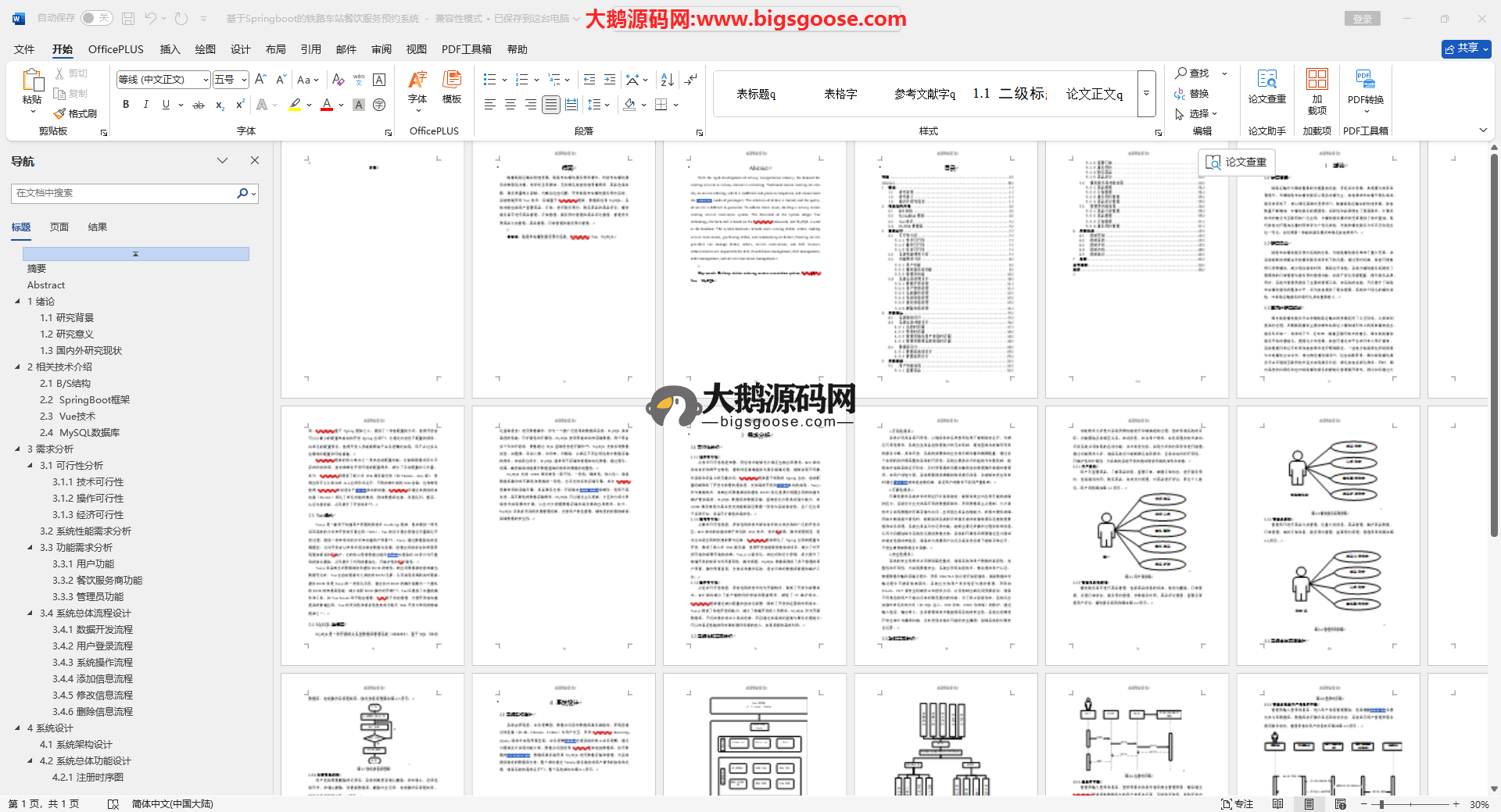Switch to the 页面 navigation tab

[x=59, y=227]
